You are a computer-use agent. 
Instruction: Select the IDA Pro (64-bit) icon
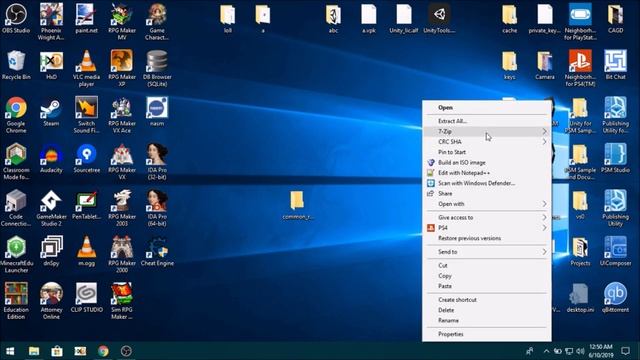[157, 208]
